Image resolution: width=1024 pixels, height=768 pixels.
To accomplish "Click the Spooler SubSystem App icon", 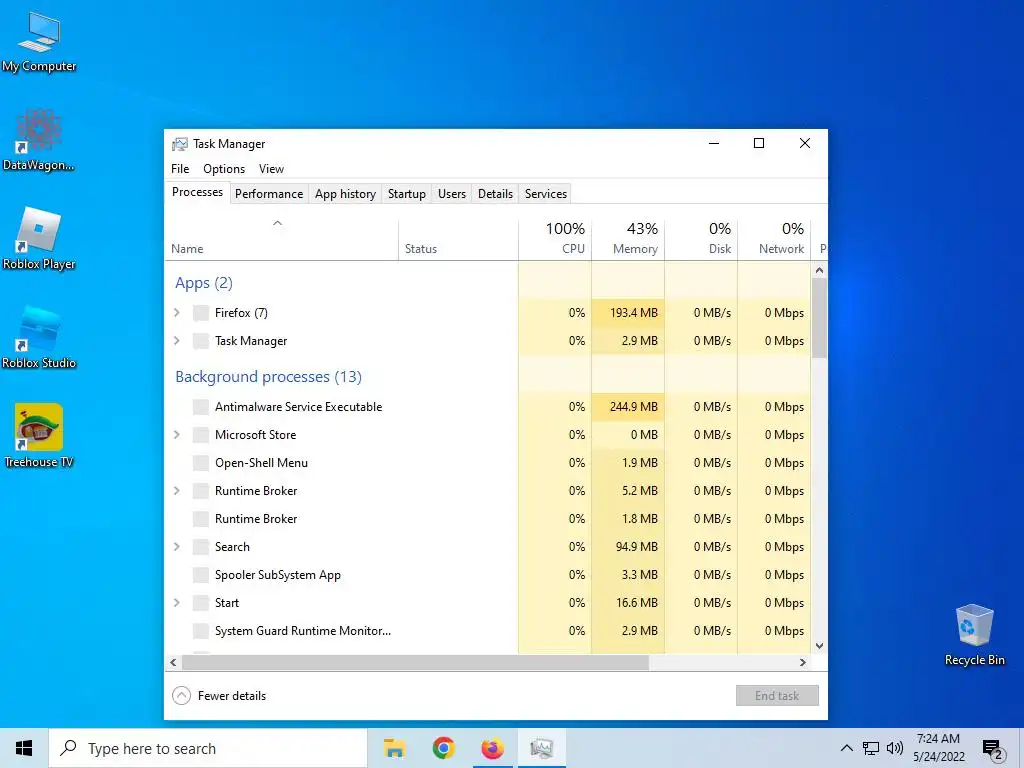I will click(201, 575).
